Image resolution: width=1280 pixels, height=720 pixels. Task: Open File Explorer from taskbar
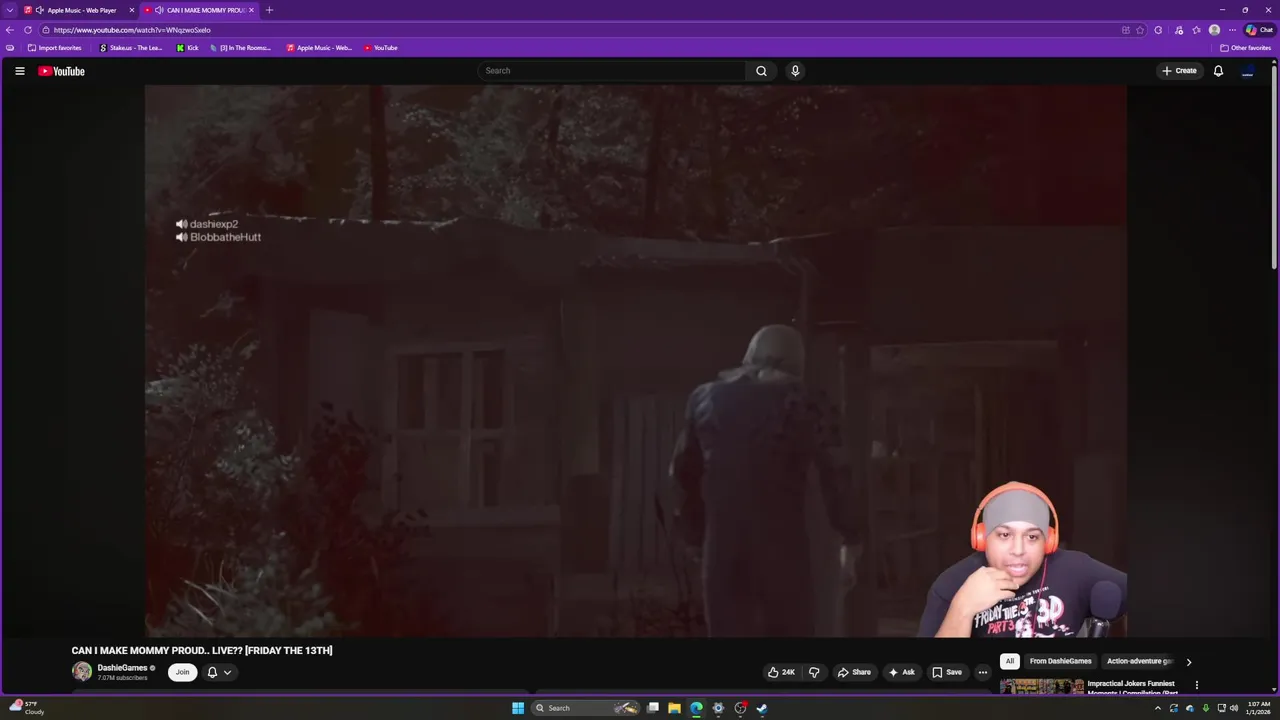click(674, 708)
